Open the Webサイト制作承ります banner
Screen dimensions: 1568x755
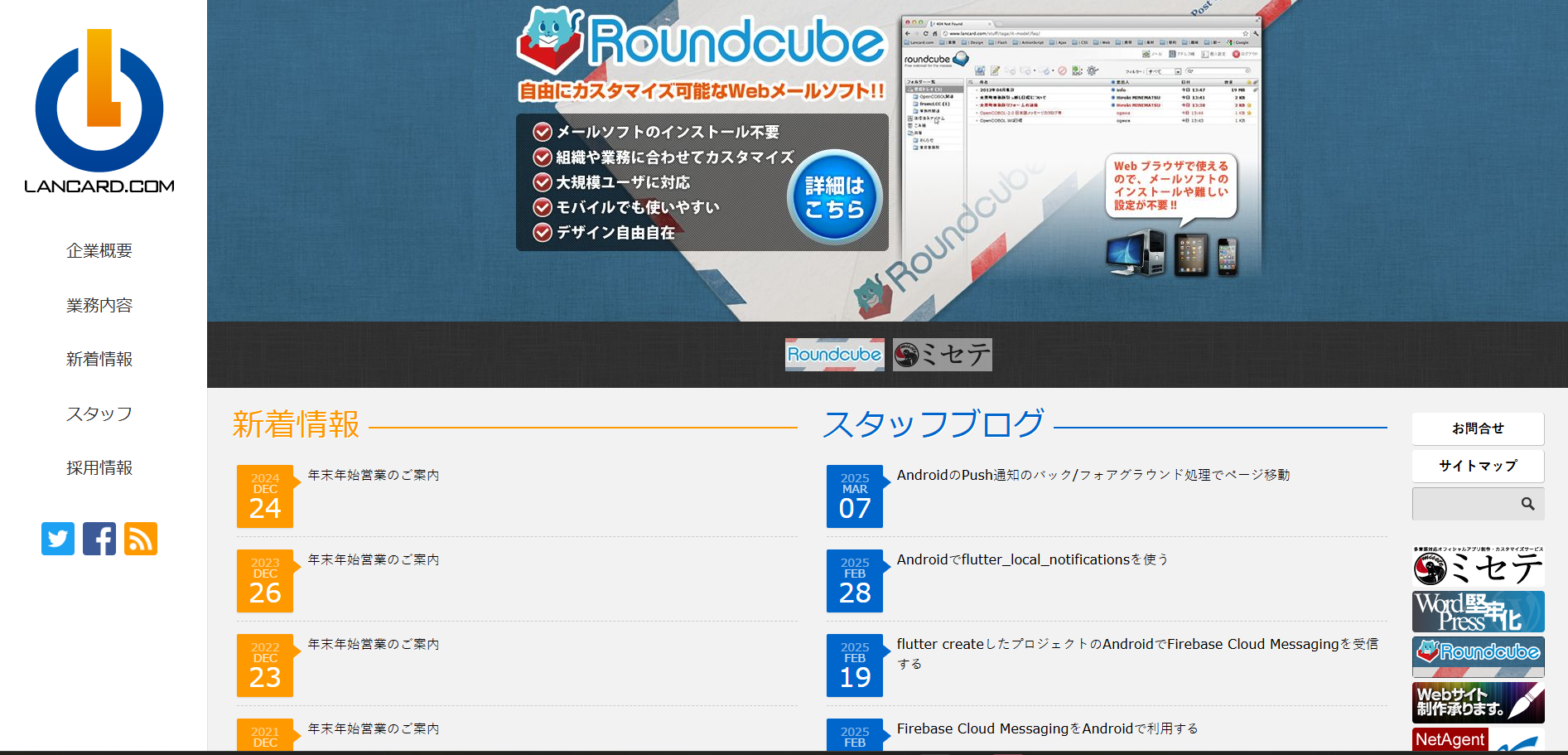(x=1479, y=702)
